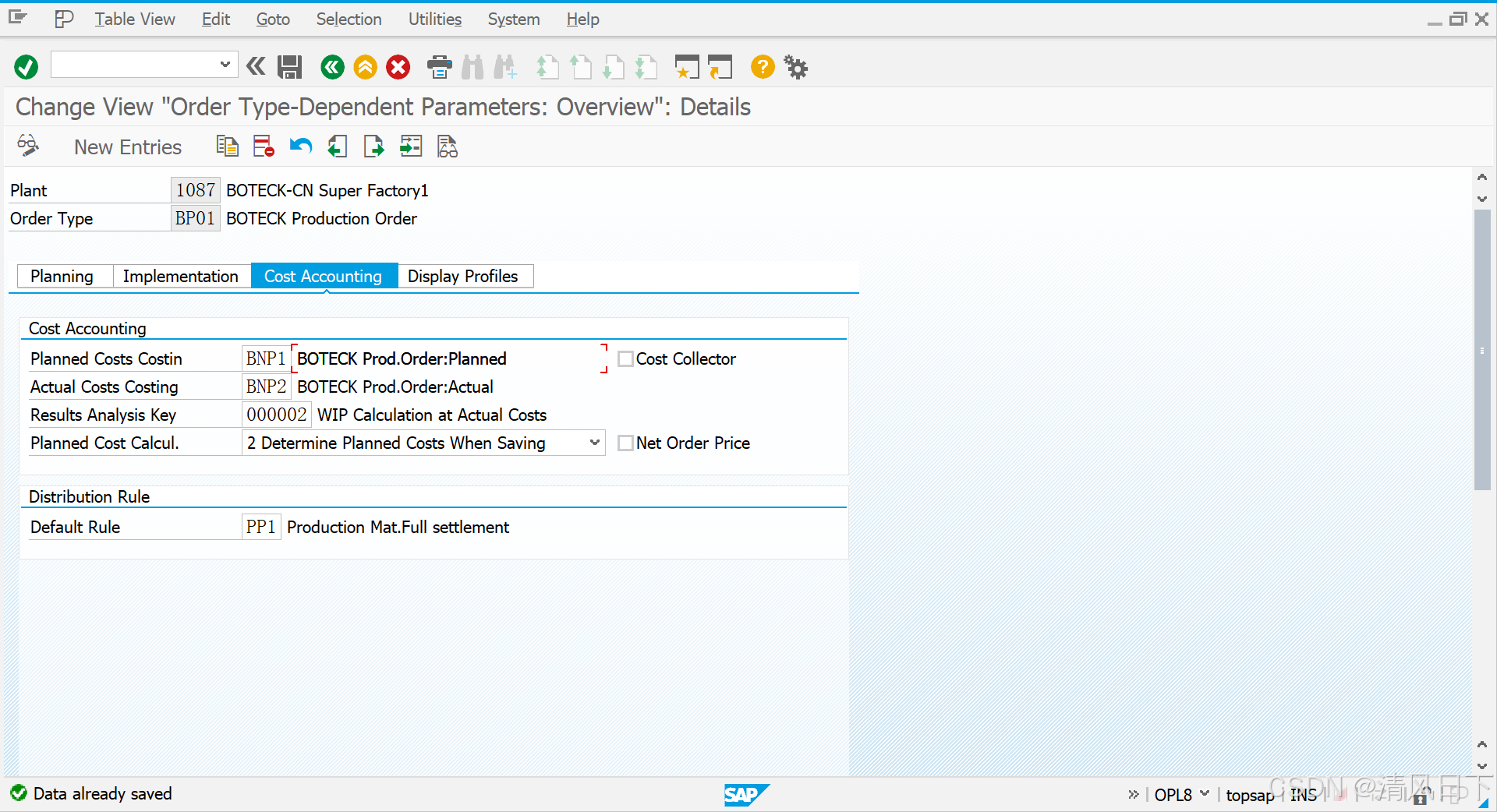Select the Cost Accounting tab
Image resolution: width=1497 pixels, height=812 pixels.
[x=324, y=276]
